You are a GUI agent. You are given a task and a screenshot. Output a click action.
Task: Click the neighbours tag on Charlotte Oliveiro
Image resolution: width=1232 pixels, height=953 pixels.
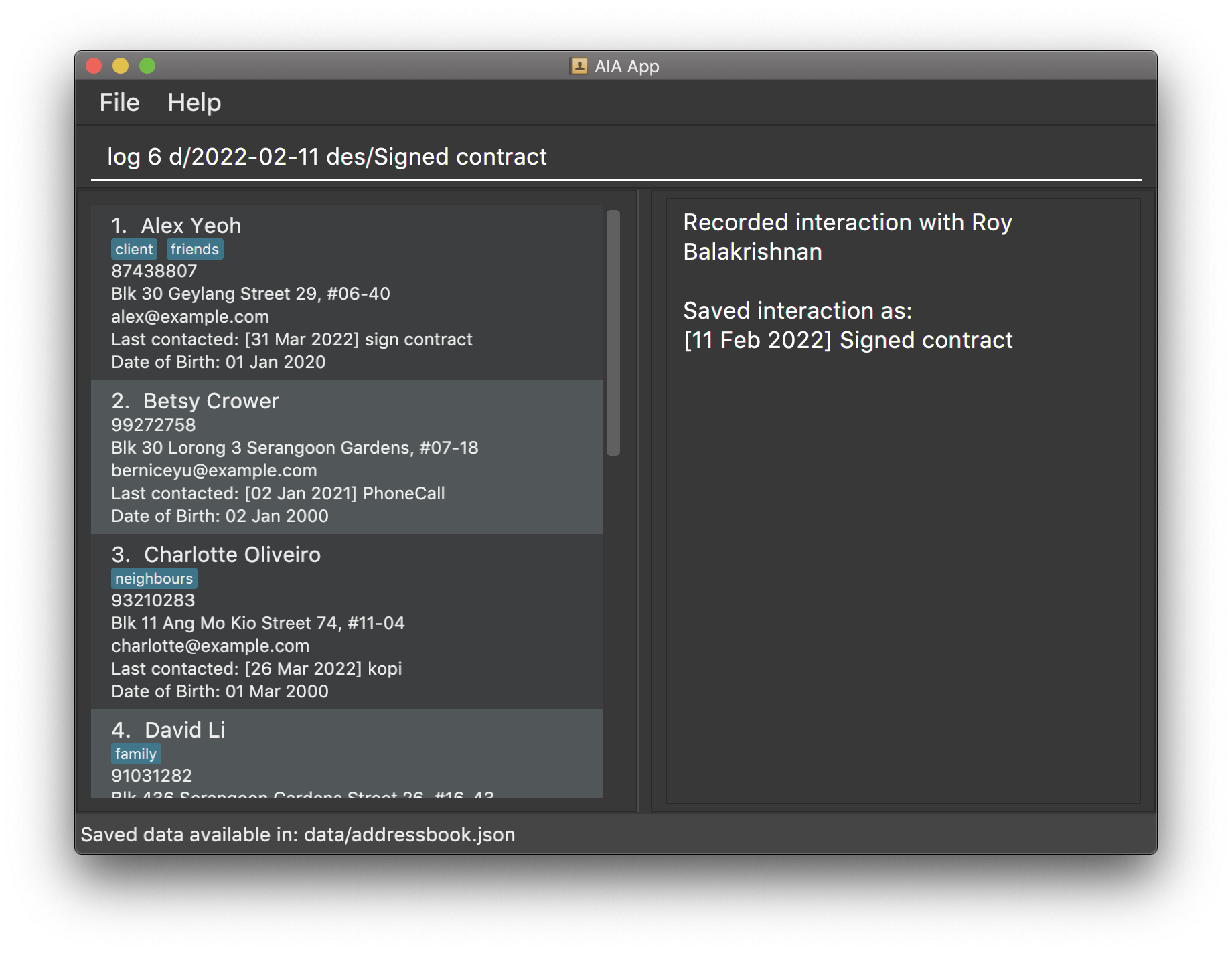point(154,578)
